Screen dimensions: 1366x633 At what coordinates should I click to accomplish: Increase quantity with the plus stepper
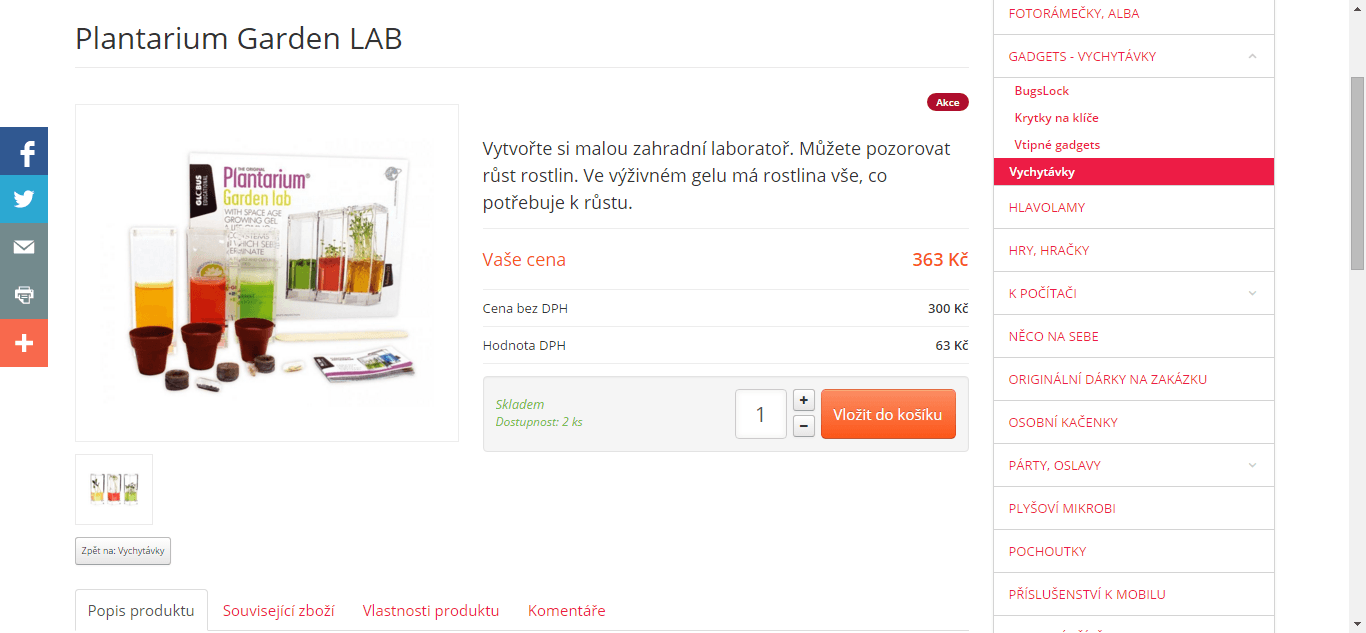[x=803, y=400]
